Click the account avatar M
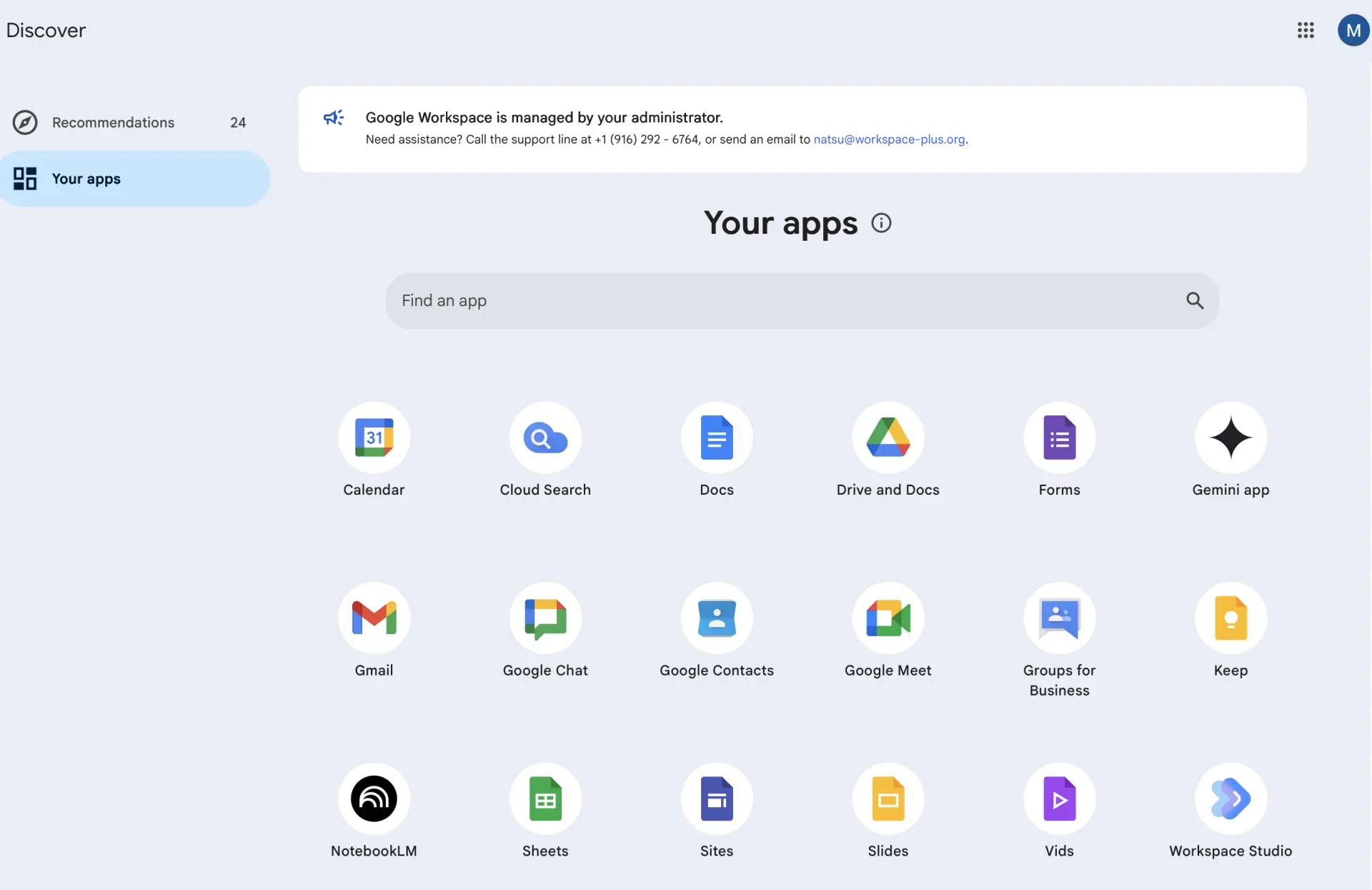The width and height of the screenshot is (1372, 890). click(1353, 30)
